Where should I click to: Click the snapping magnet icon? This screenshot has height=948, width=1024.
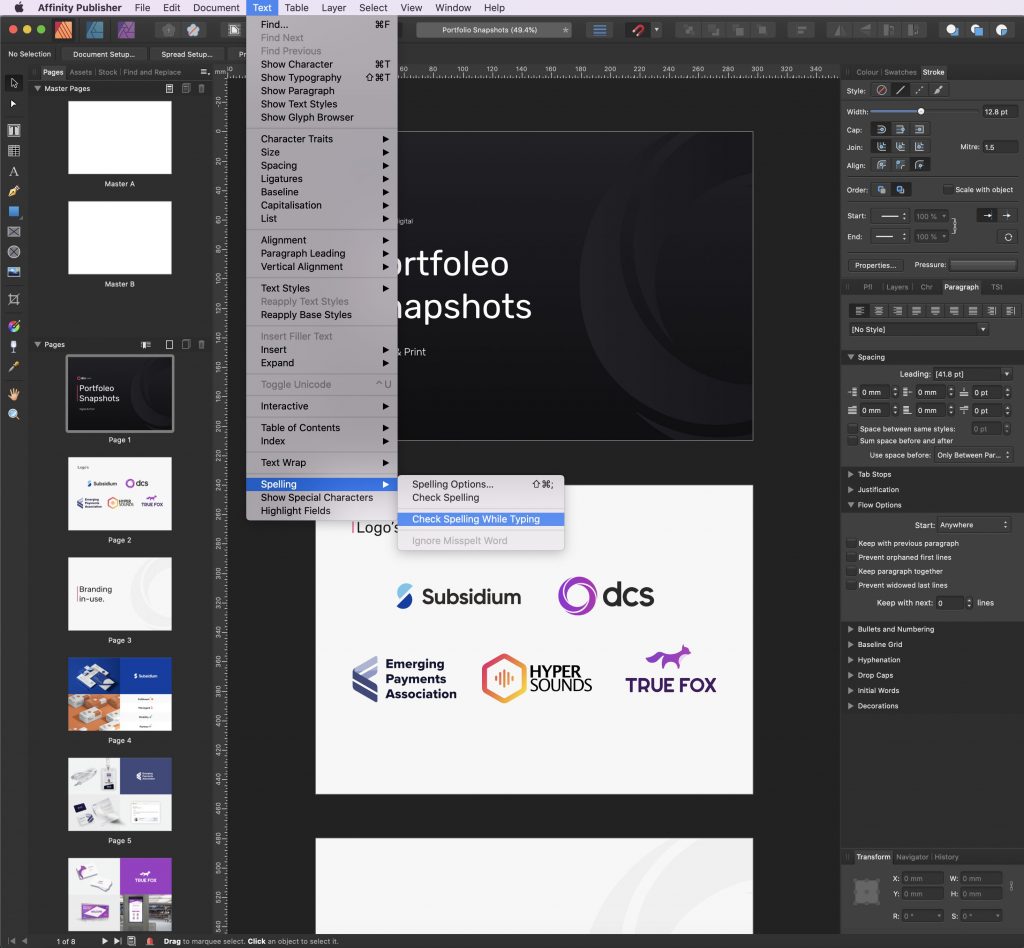click(x=637, y=30)
